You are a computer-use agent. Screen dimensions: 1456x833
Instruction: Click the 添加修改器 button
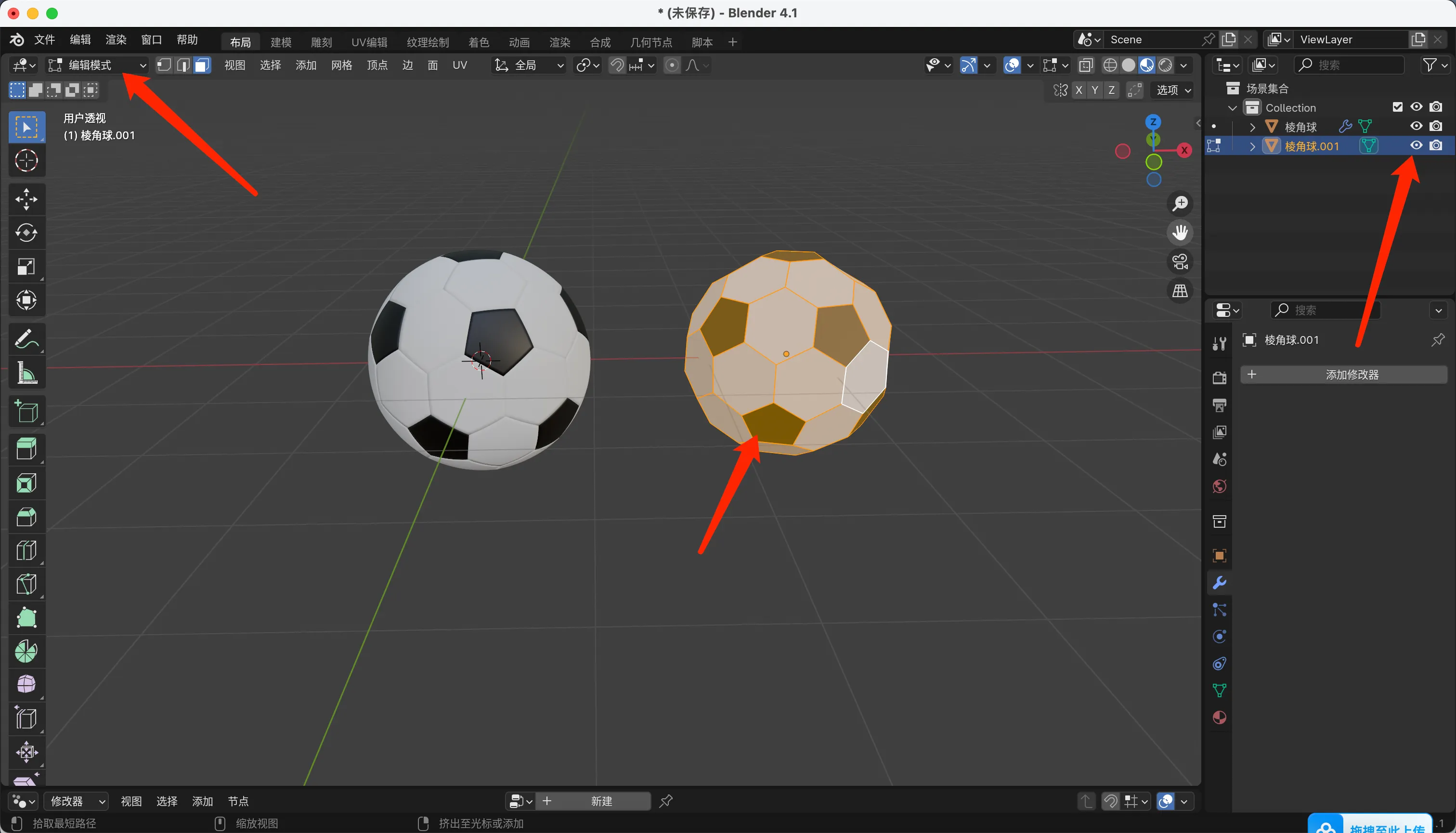(x=1344, y=375)
